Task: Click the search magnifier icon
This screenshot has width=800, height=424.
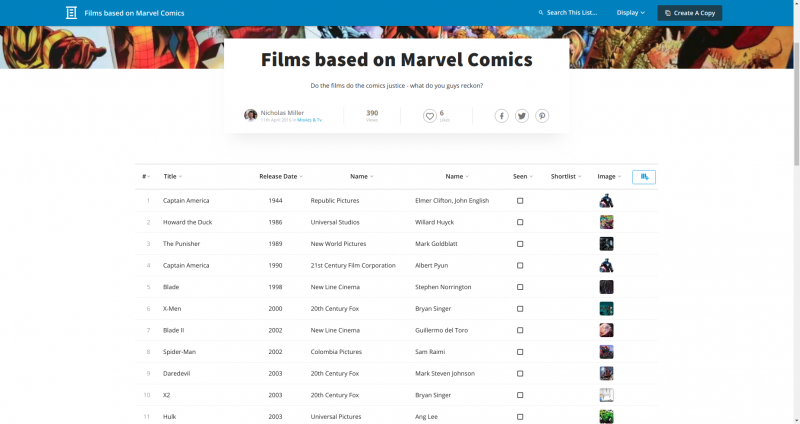Action: (541, 13)
